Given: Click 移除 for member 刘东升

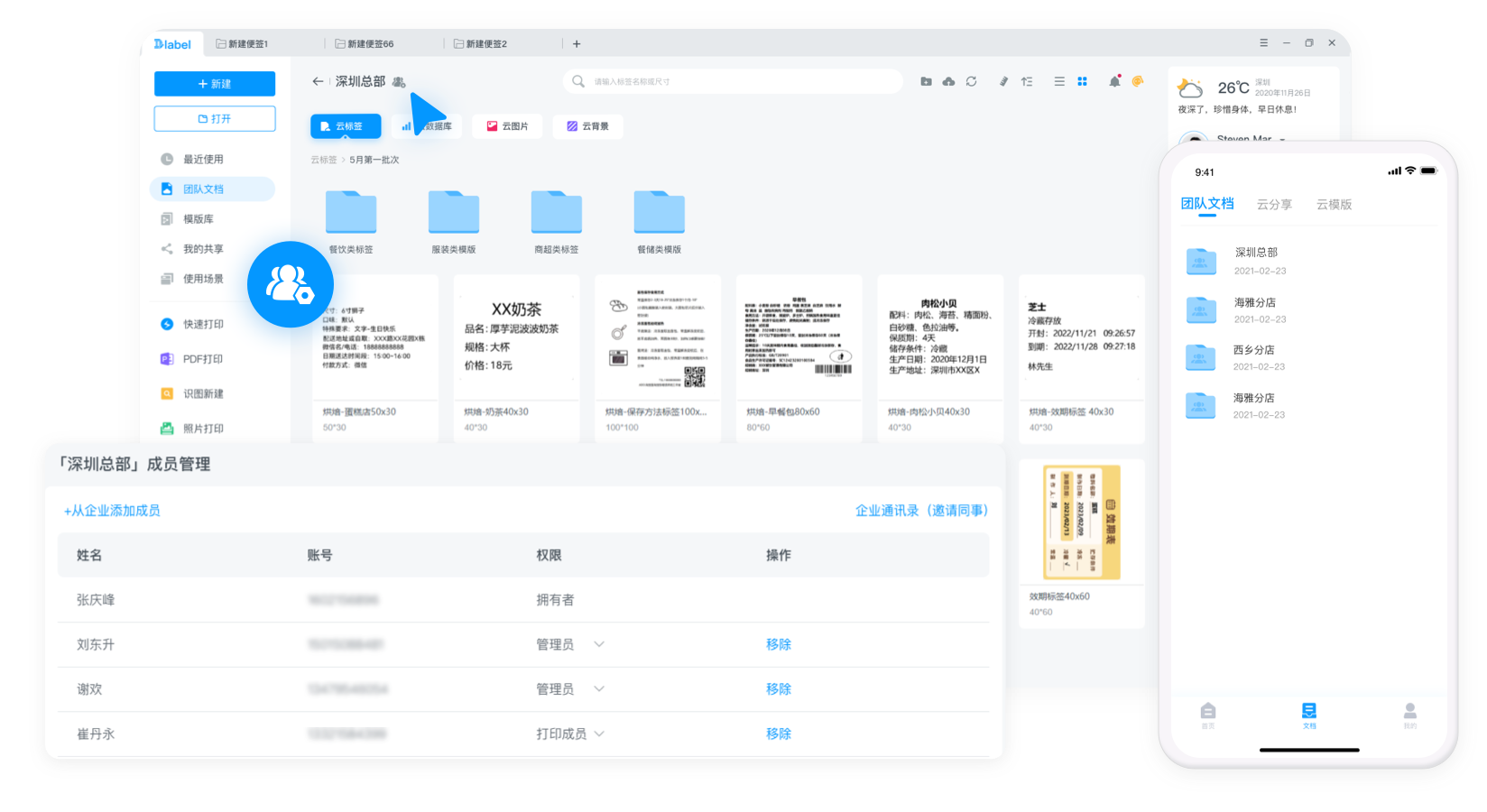Looking at the screenshot, I should [779, 644].
